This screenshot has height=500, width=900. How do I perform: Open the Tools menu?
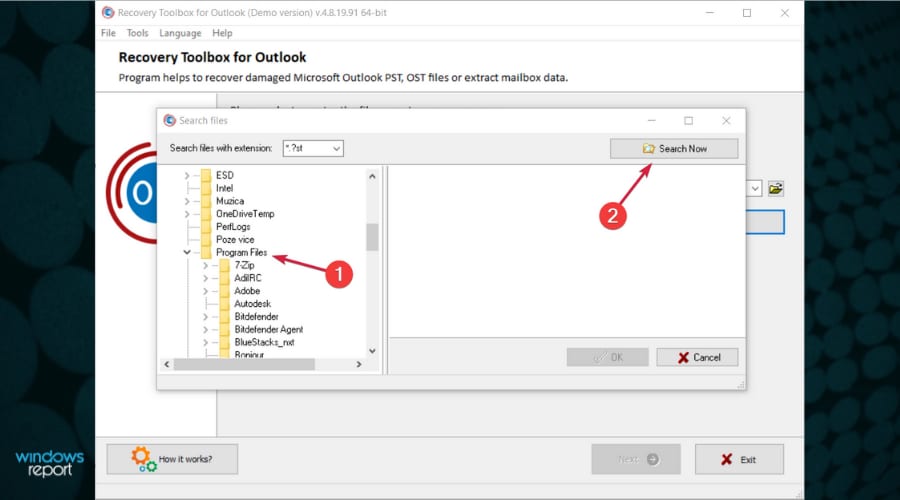137,33
